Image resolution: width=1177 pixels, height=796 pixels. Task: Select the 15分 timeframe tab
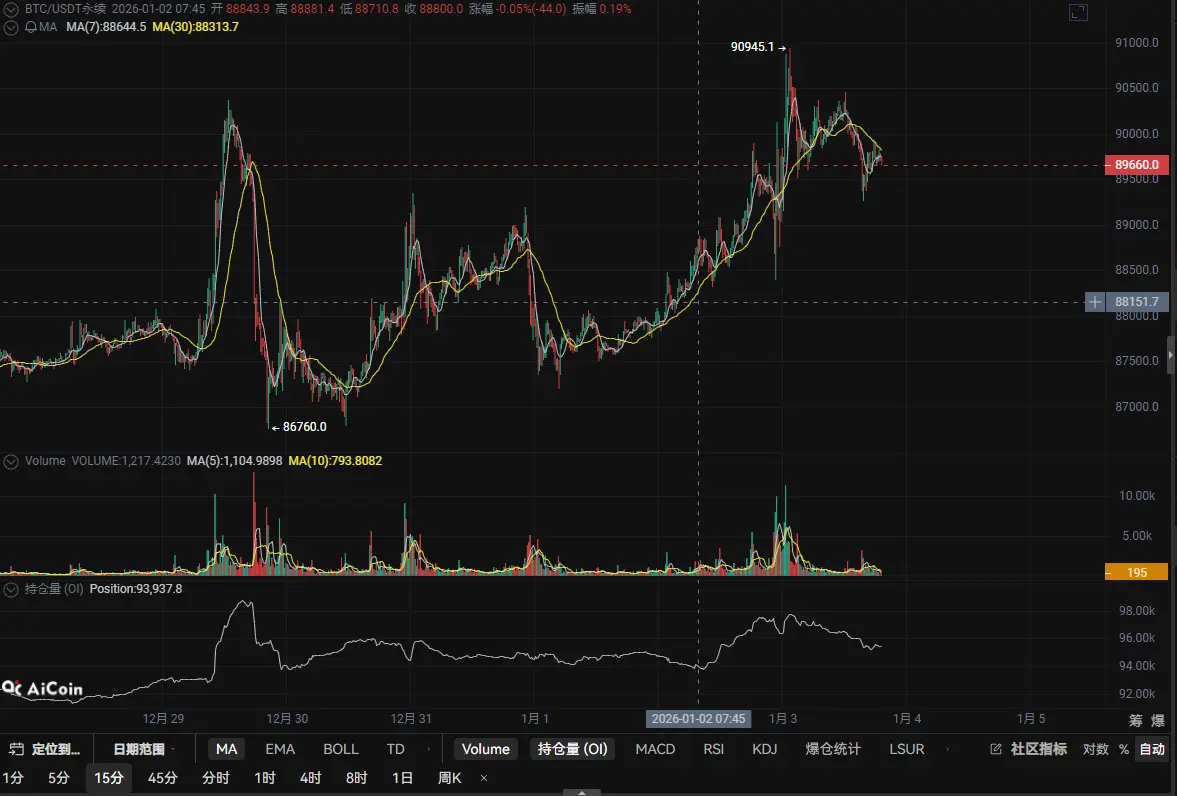coord(109,778)
